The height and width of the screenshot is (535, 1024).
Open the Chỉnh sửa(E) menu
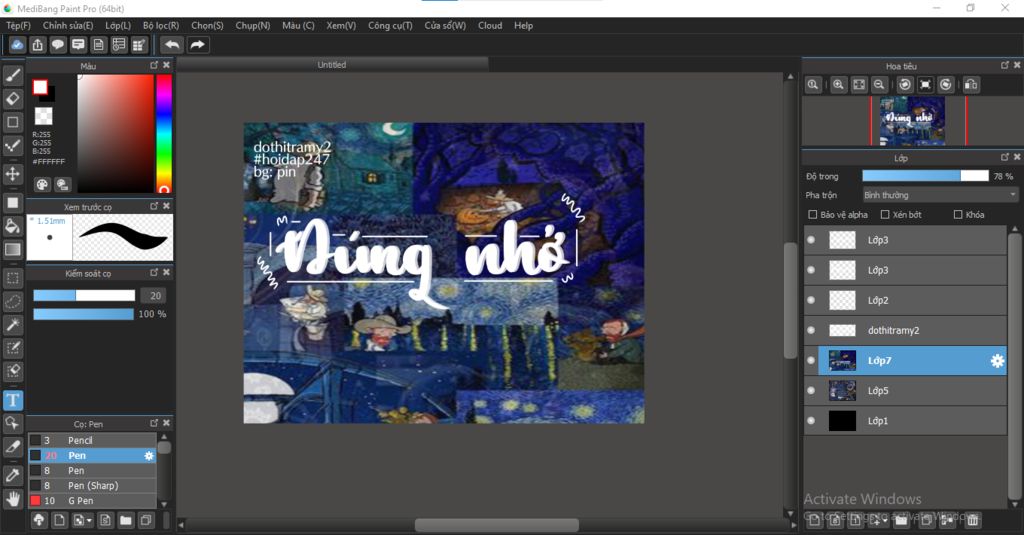(68, 25)
